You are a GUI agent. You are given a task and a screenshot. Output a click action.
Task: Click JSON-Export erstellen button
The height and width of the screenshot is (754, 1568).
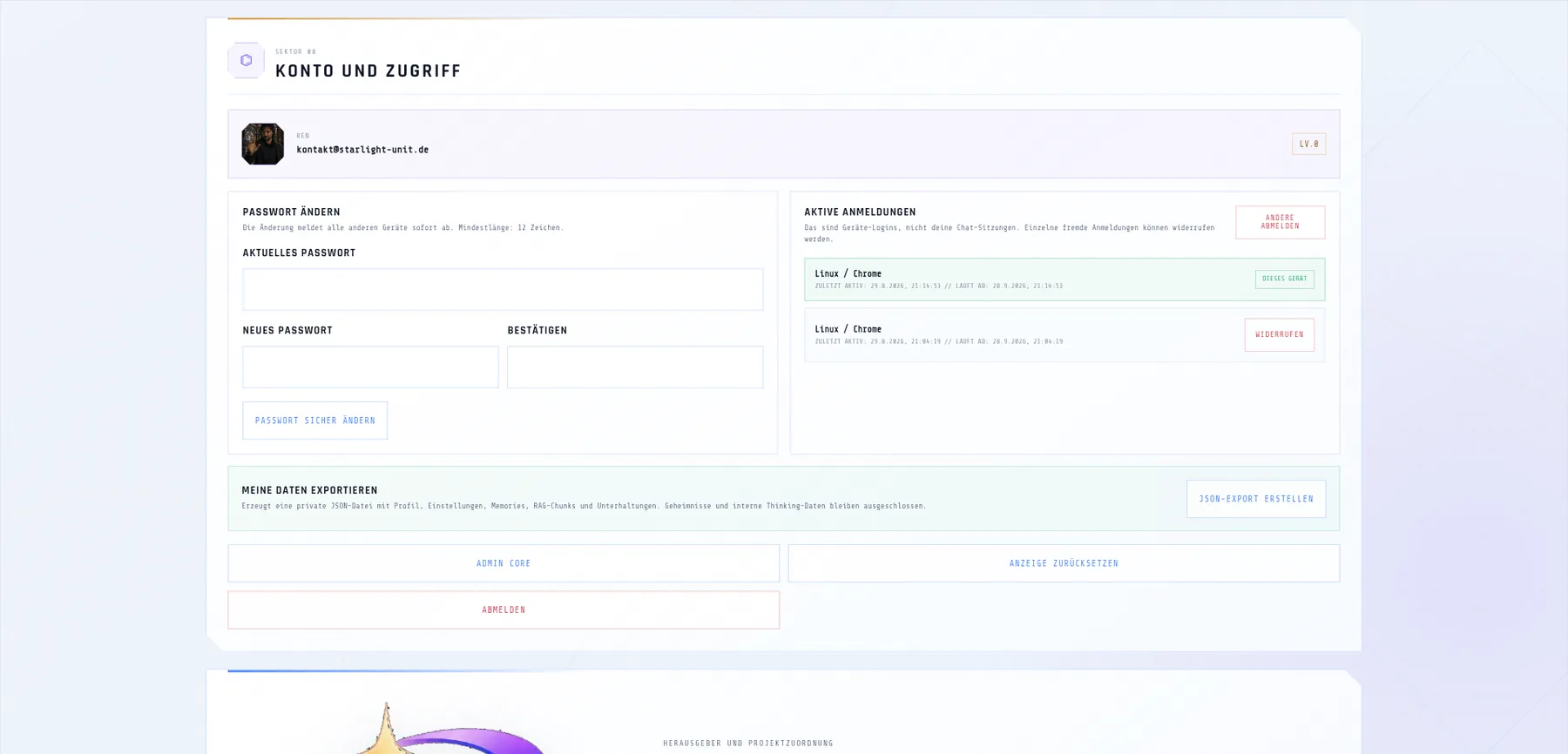1255,499
